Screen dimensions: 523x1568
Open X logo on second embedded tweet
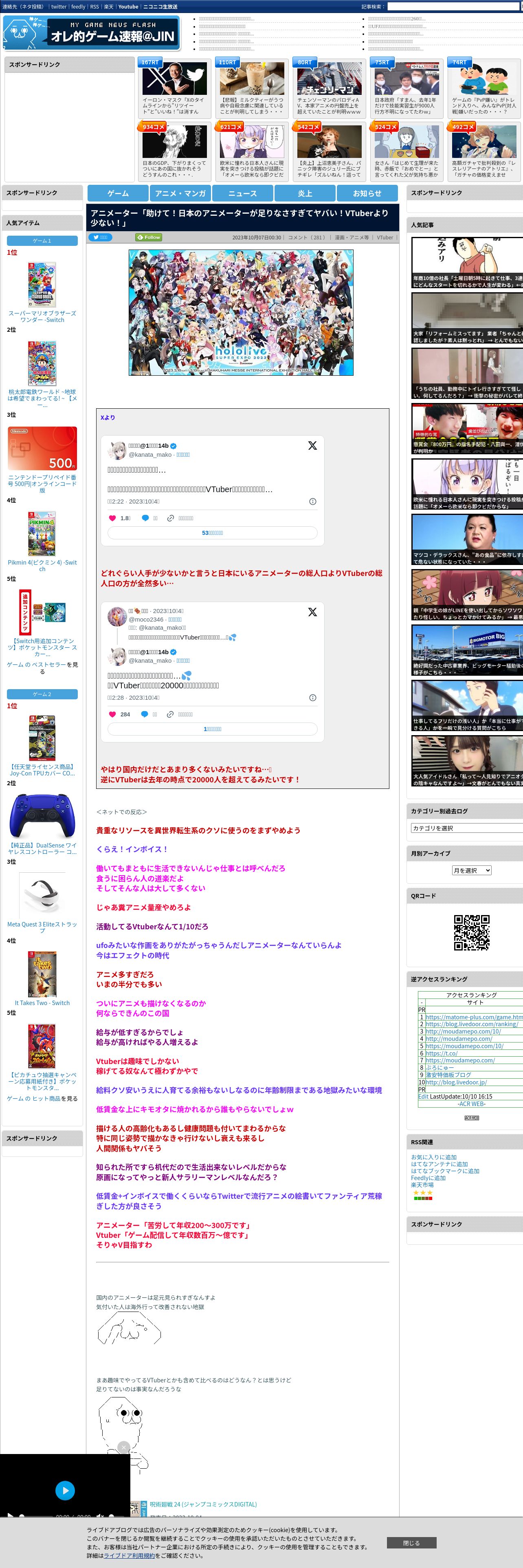[312, 612]
